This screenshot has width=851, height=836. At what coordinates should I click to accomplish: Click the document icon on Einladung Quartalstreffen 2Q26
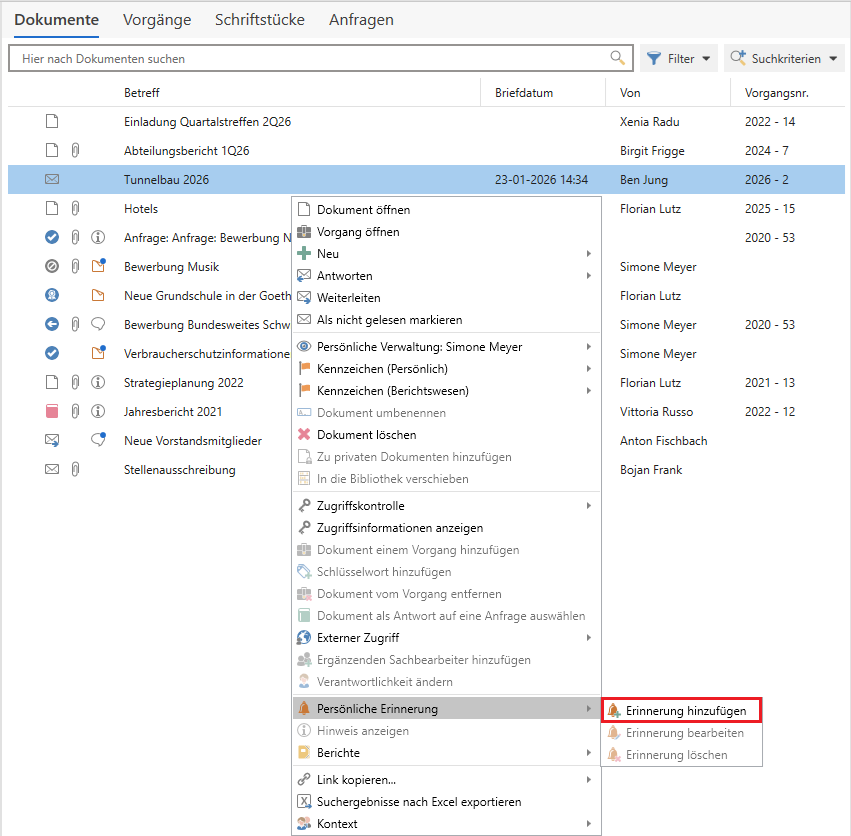point(52,121)
